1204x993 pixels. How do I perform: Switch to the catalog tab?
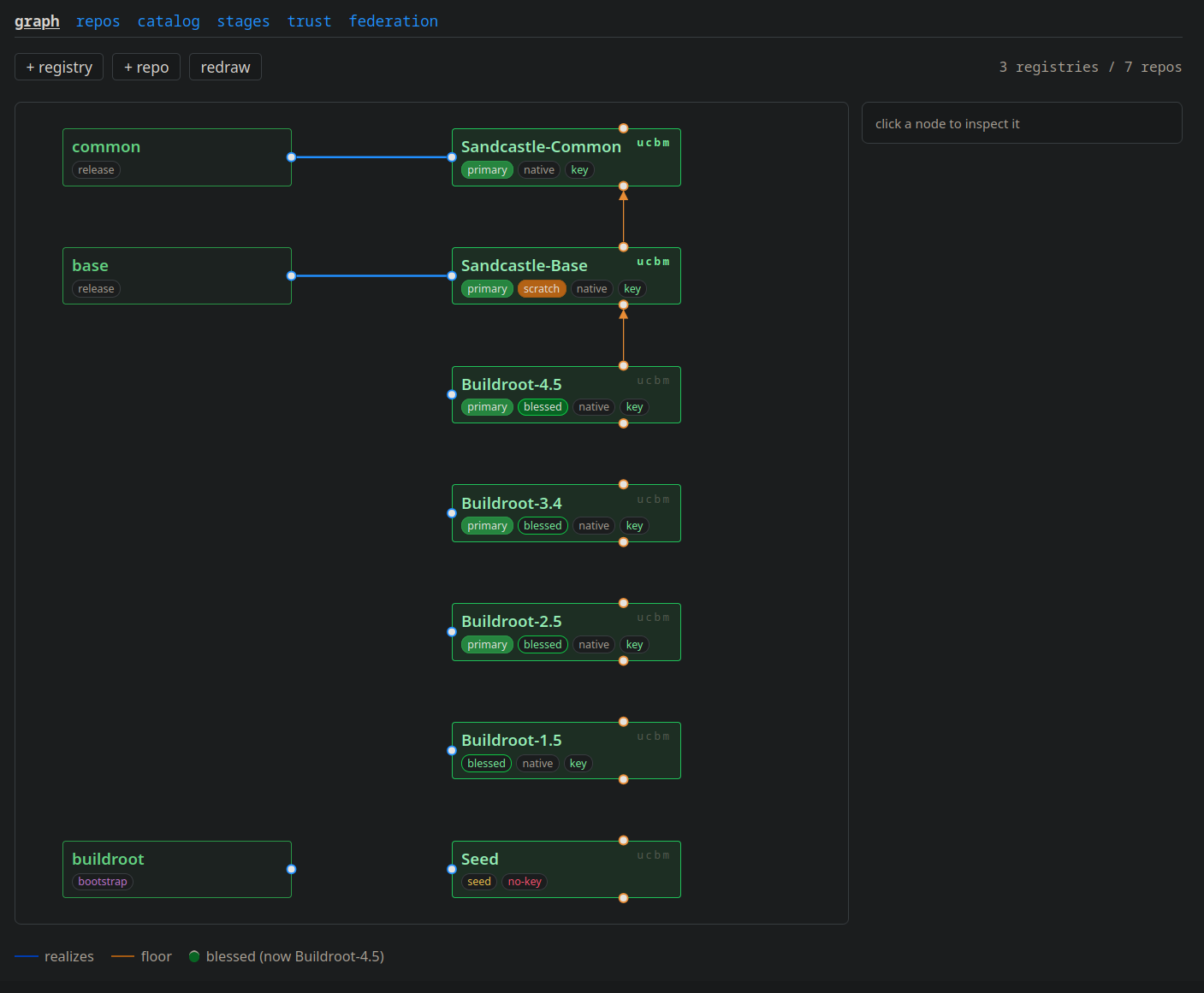click(x=169, y=21)
